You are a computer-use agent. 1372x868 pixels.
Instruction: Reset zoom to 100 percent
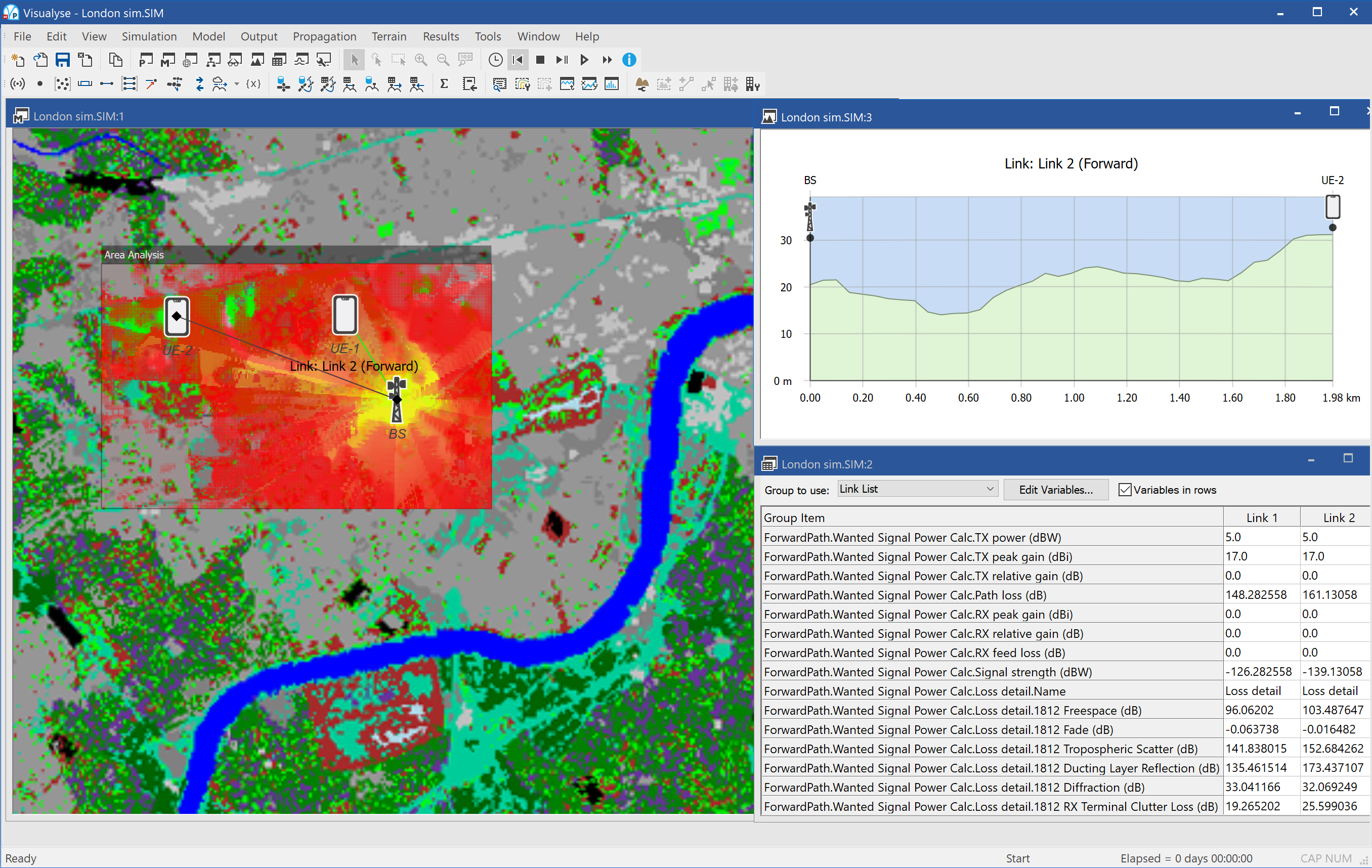click(465, 60)
